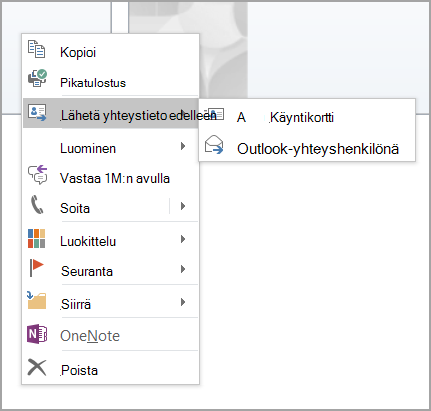
Task: Click the contact forward icon beside Lähetä yhteystieto
Action: click(37, 112)
